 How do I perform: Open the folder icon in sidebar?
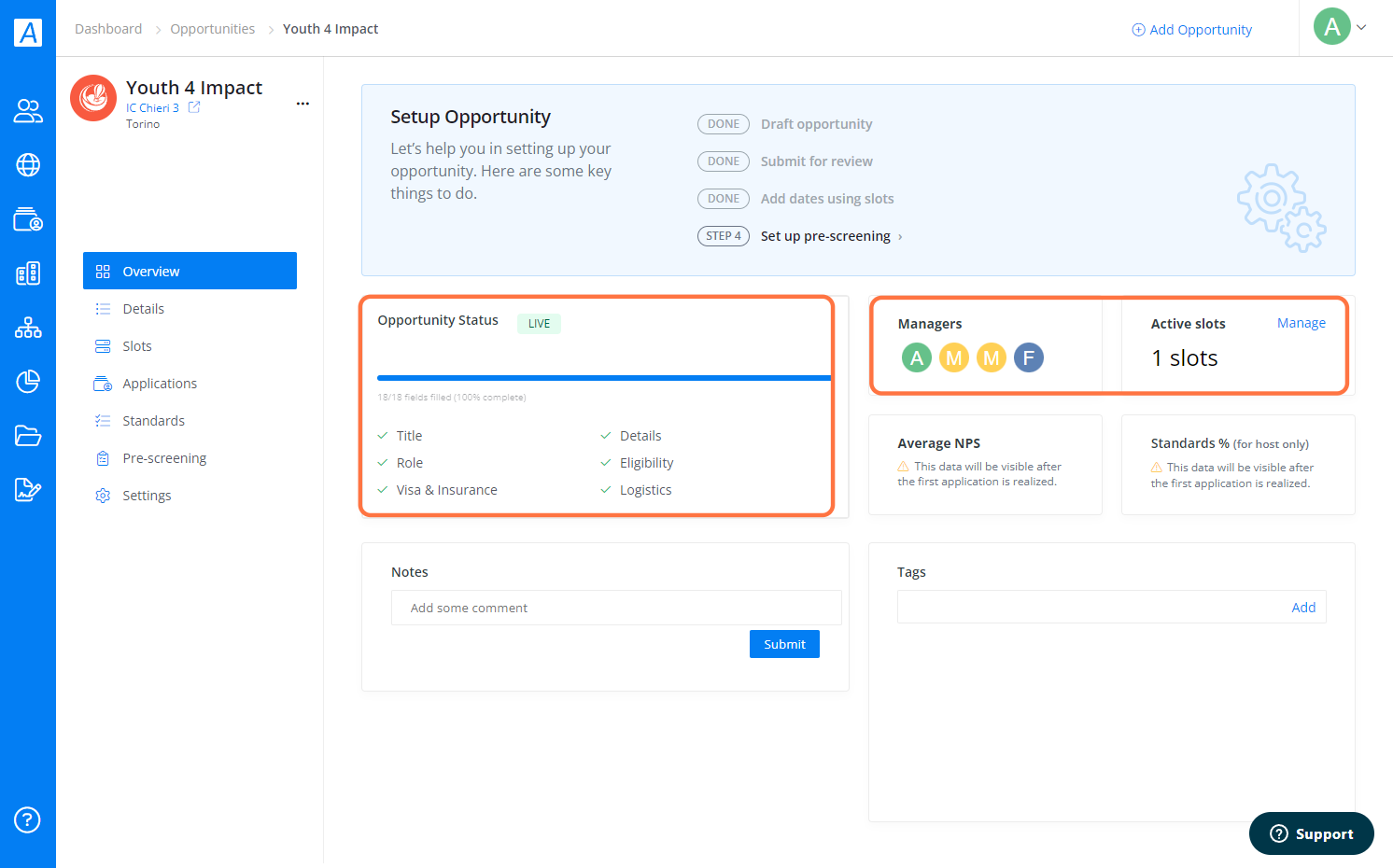point(28,436)
